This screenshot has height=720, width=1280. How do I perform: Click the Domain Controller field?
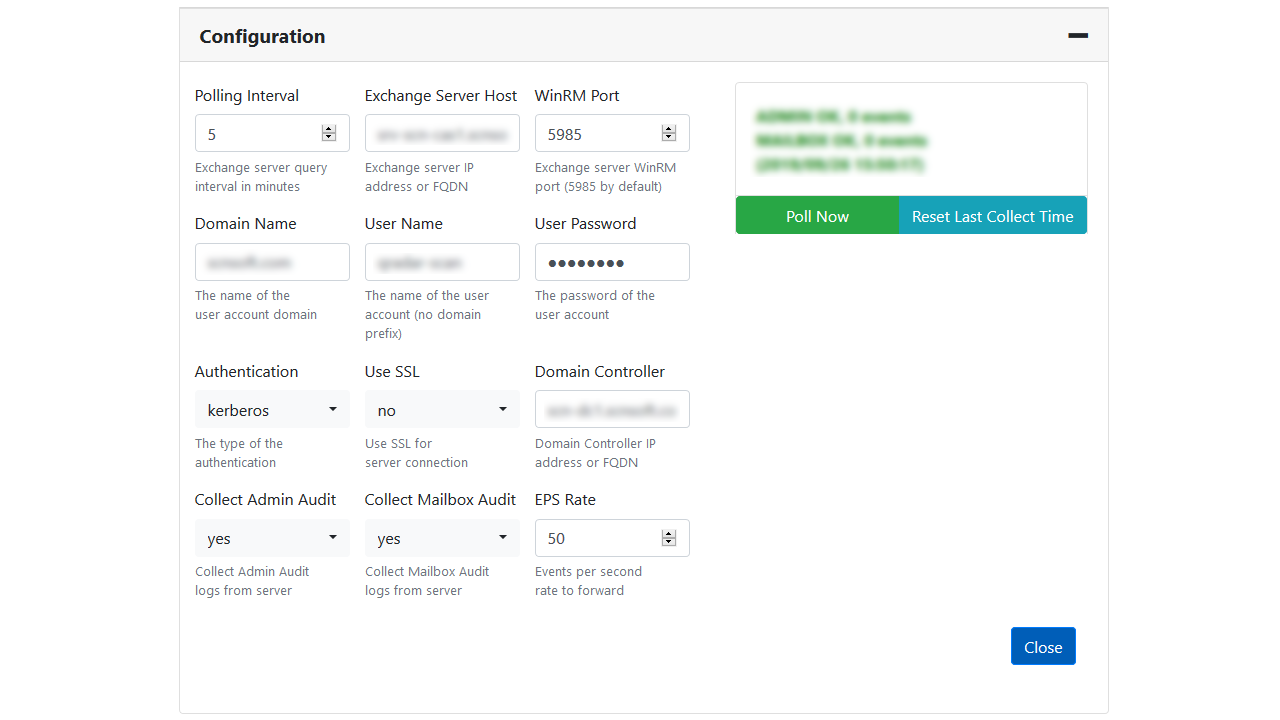pyautogui.click(x=612, y=409)
